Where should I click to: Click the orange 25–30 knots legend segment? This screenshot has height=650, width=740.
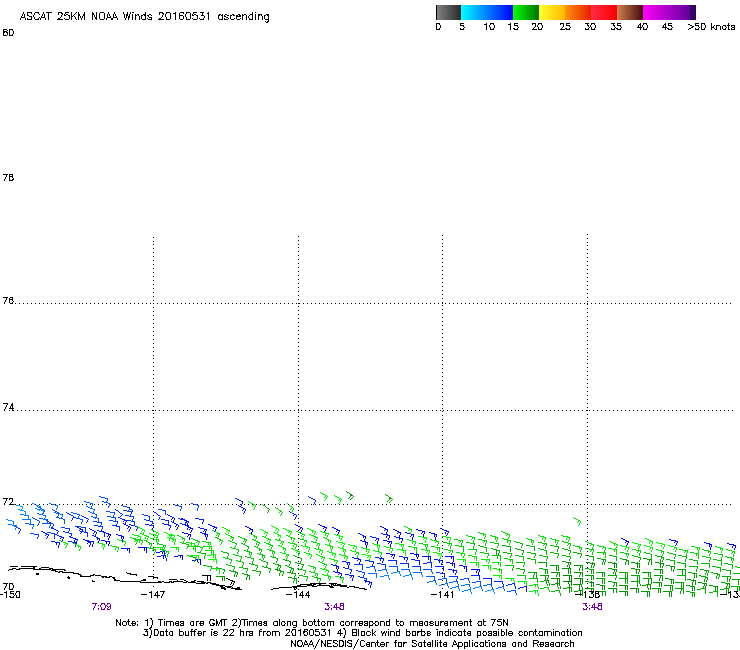coord(578,12)
